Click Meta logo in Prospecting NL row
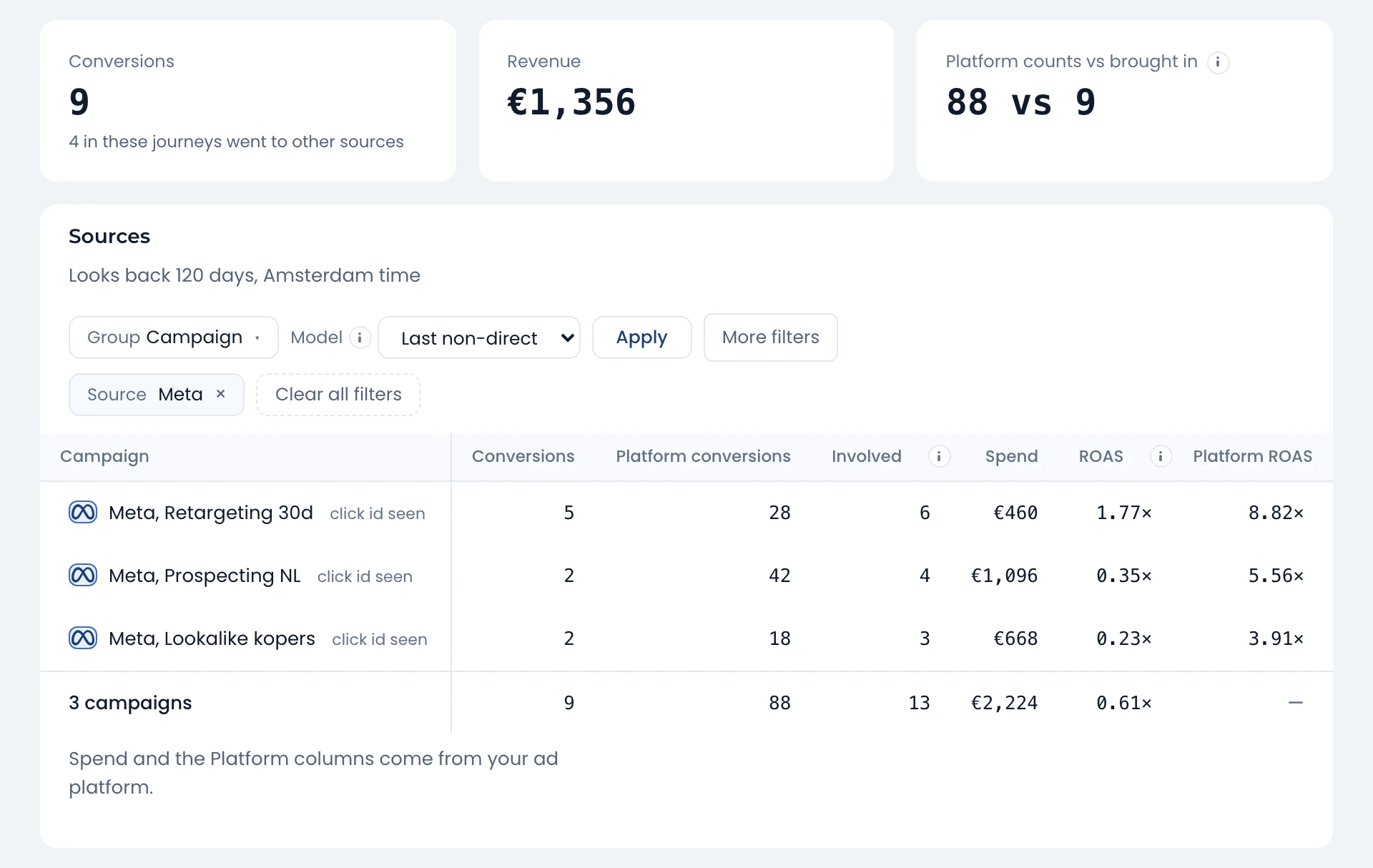This screenshot has width=1373, height=868. [83, 576]
